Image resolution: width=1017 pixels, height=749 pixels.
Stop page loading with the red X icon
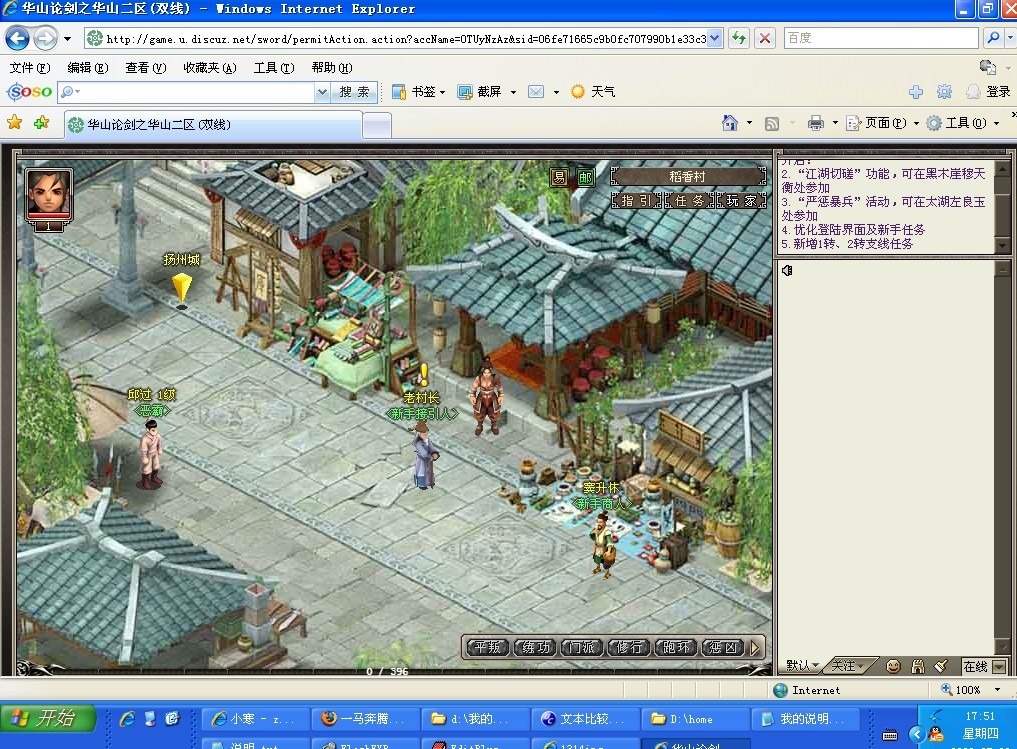pos(765,38)
